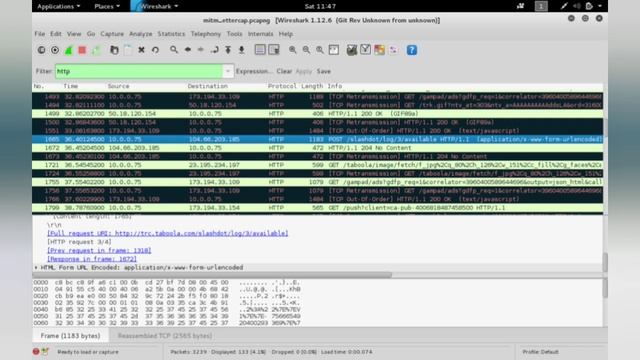
Task: Go to packet number icon
Action: tap(215, 50)
